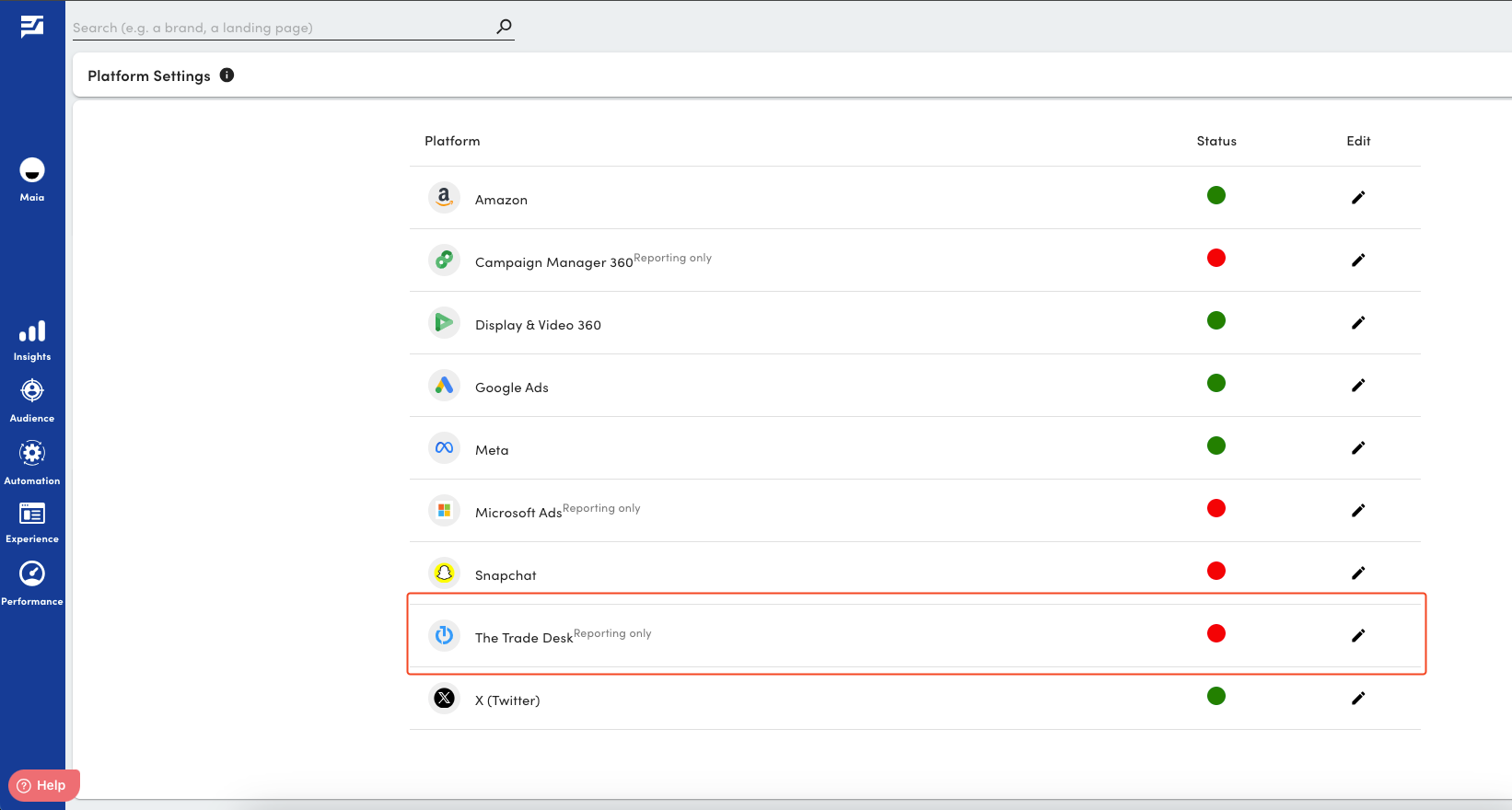The height and width of the screenshot is (810, 1512).
Task: Open the Automation section
Action: pyautogui.click(x=32, y=463)
